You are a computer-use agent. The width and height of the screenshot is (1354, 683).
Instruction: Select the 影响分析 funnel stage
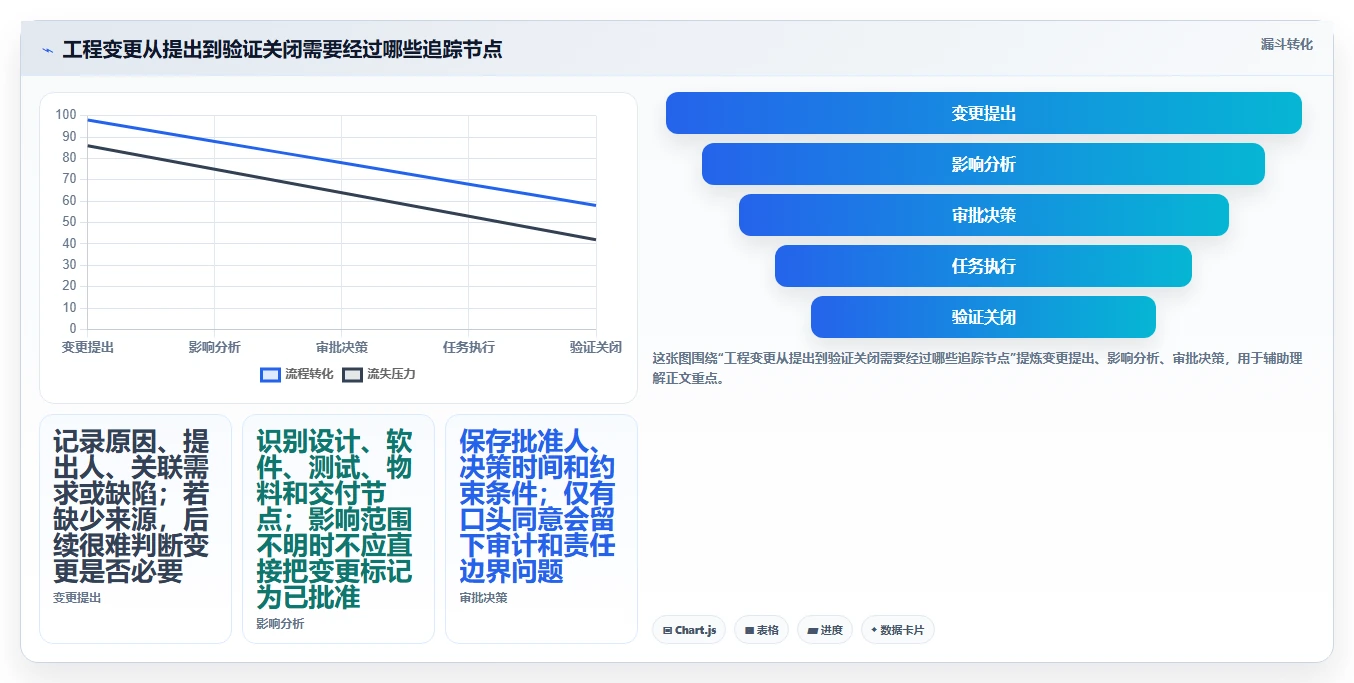pos(984,164)
